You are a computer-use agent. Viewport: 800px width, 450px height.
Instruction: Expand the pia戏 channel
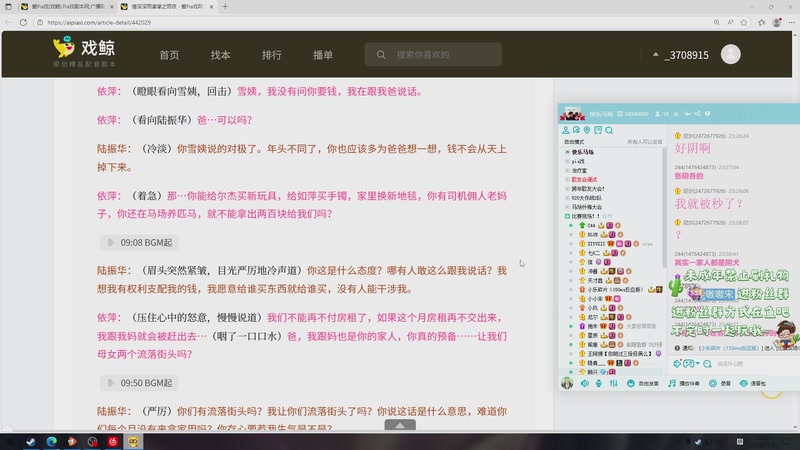pos(567,161)
